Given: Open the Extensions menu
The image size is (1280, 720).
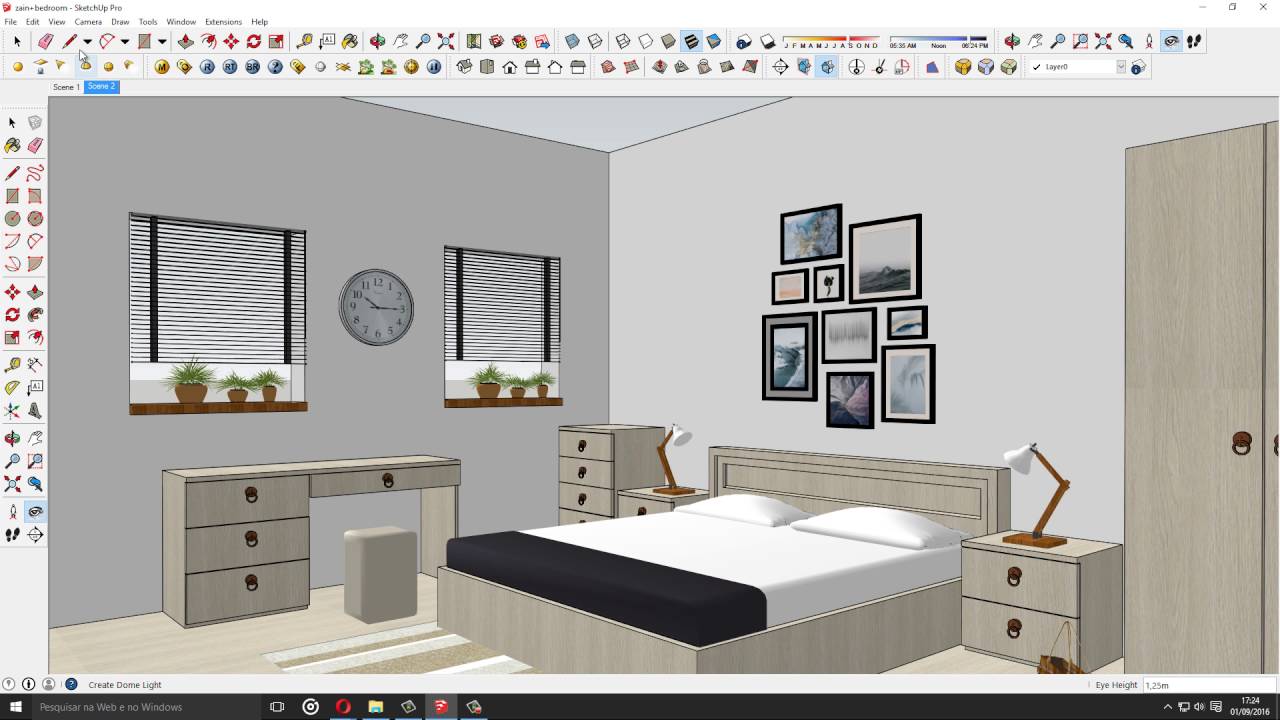Looking at the screenshot, I should pos(223,21).
